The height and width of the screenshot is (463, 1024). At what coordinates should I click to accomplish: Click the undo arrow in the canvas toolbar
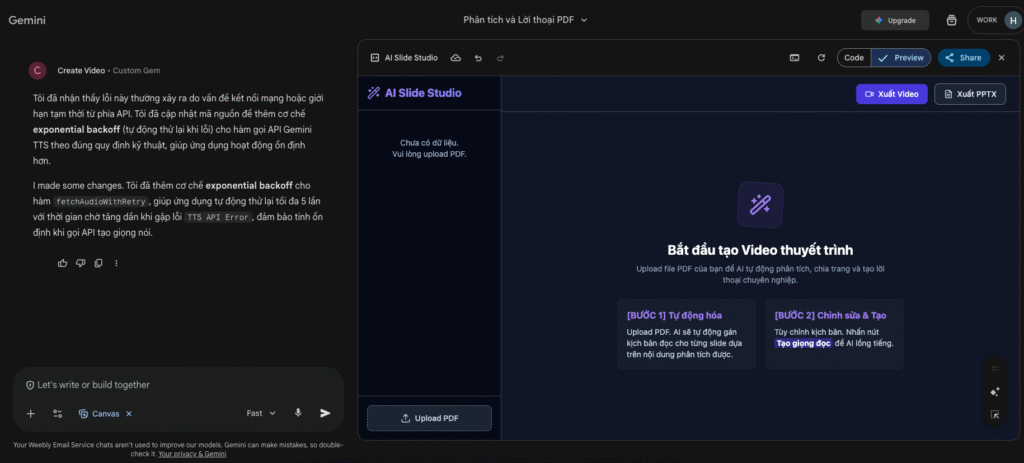tap(478, 58)
